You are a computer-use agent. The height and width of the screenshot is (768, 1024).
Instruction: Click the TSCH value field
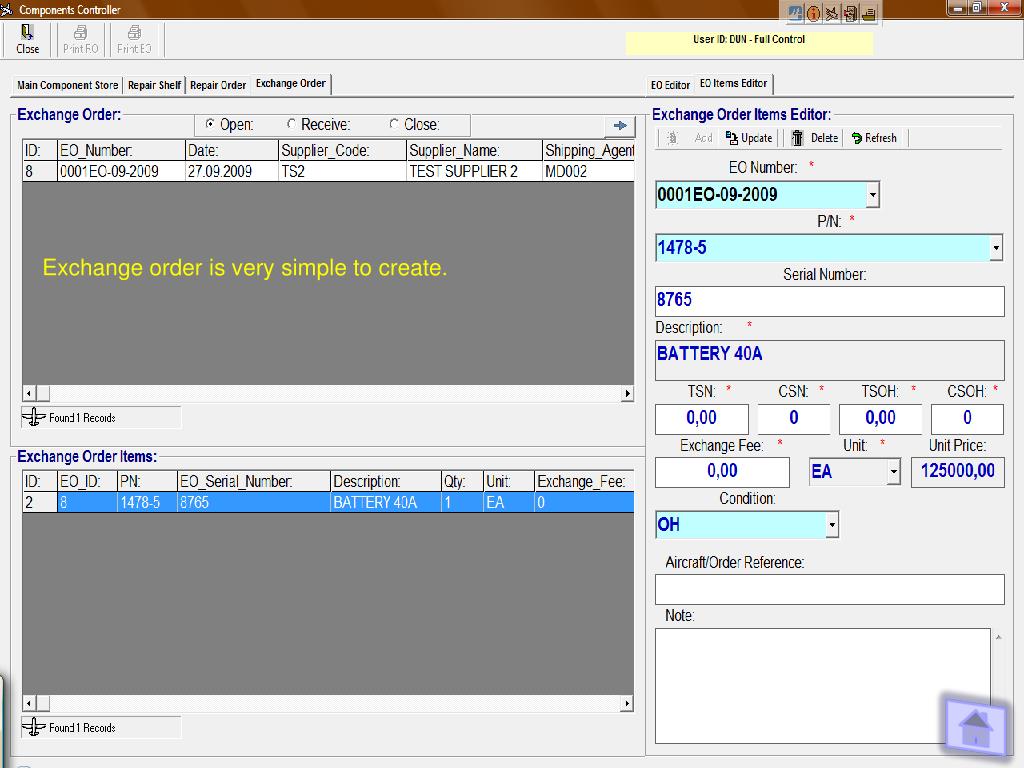[880, 419]
